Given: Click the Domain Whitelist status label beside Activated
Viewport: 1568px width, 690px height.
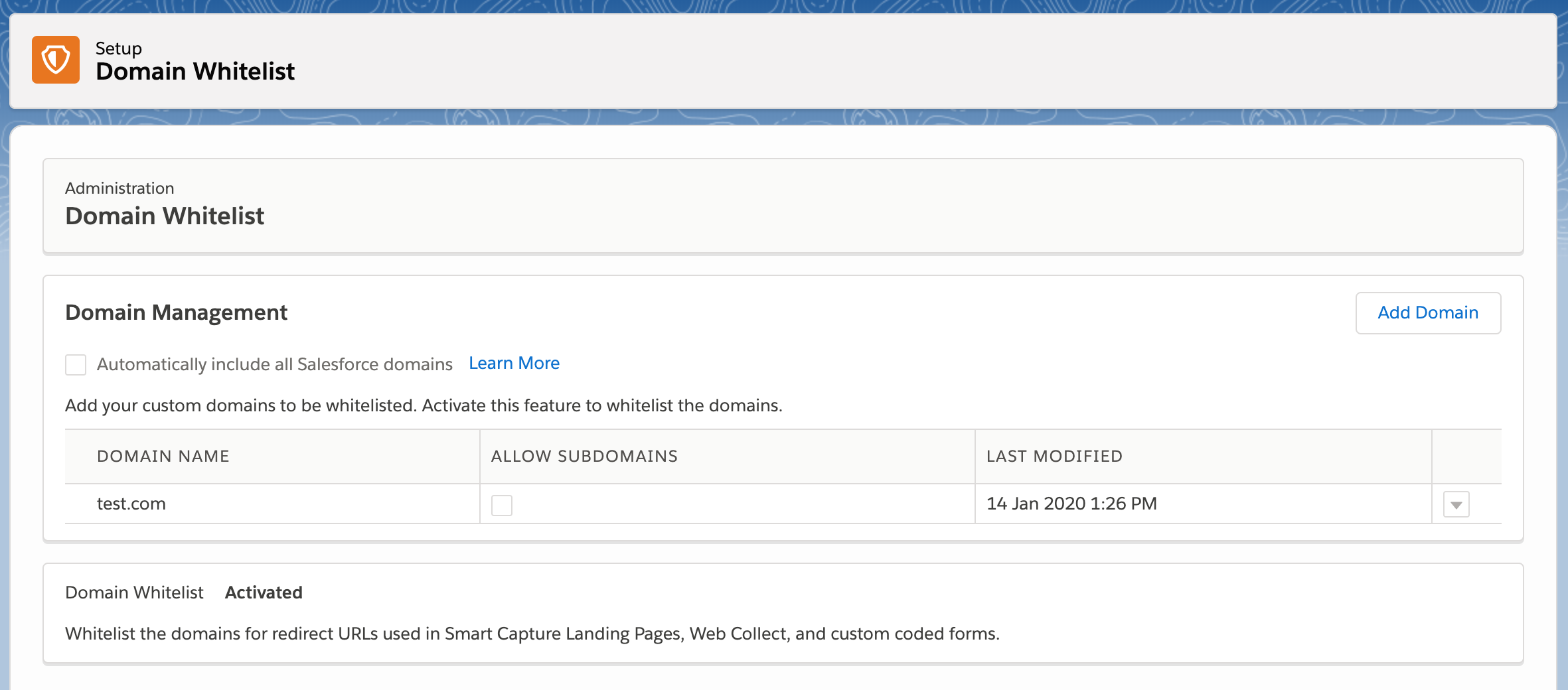Looking at the screenshot, I should click(134, 592).
